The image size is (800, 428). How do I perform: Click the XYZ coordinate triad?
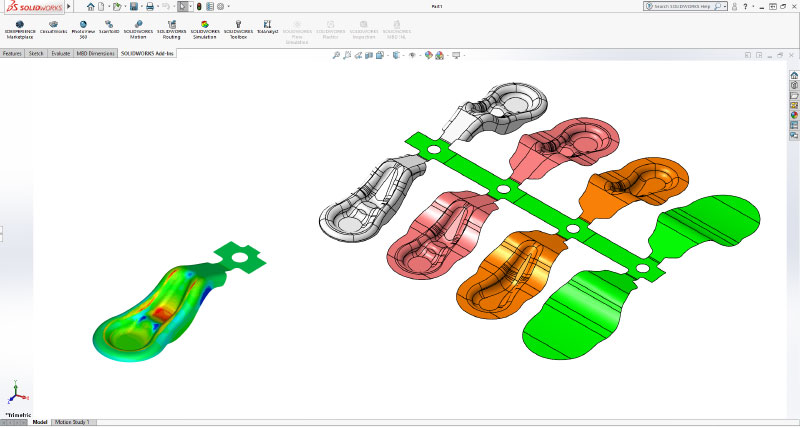pyautogui.click(x=17, y=392)
